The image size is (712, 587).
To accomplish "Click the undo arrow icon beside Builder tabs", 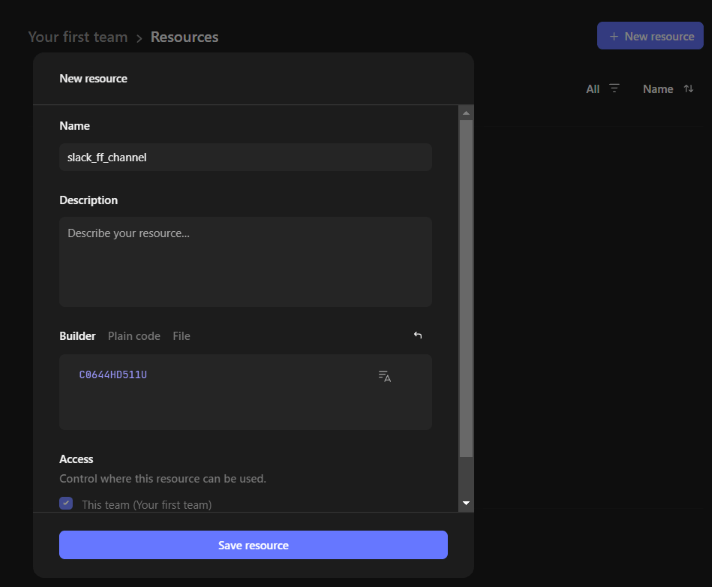I will tap(418, 335).
